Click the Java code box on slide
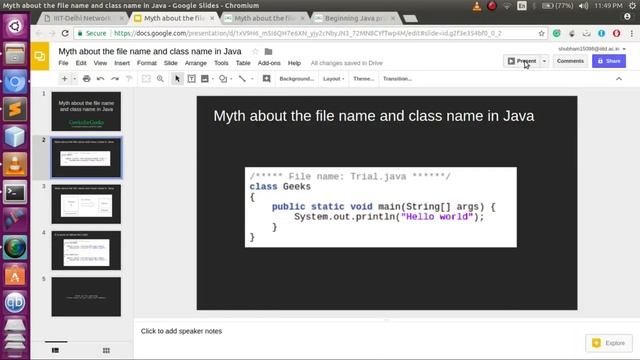Viewport: 640px width, 360px height. 380,207
